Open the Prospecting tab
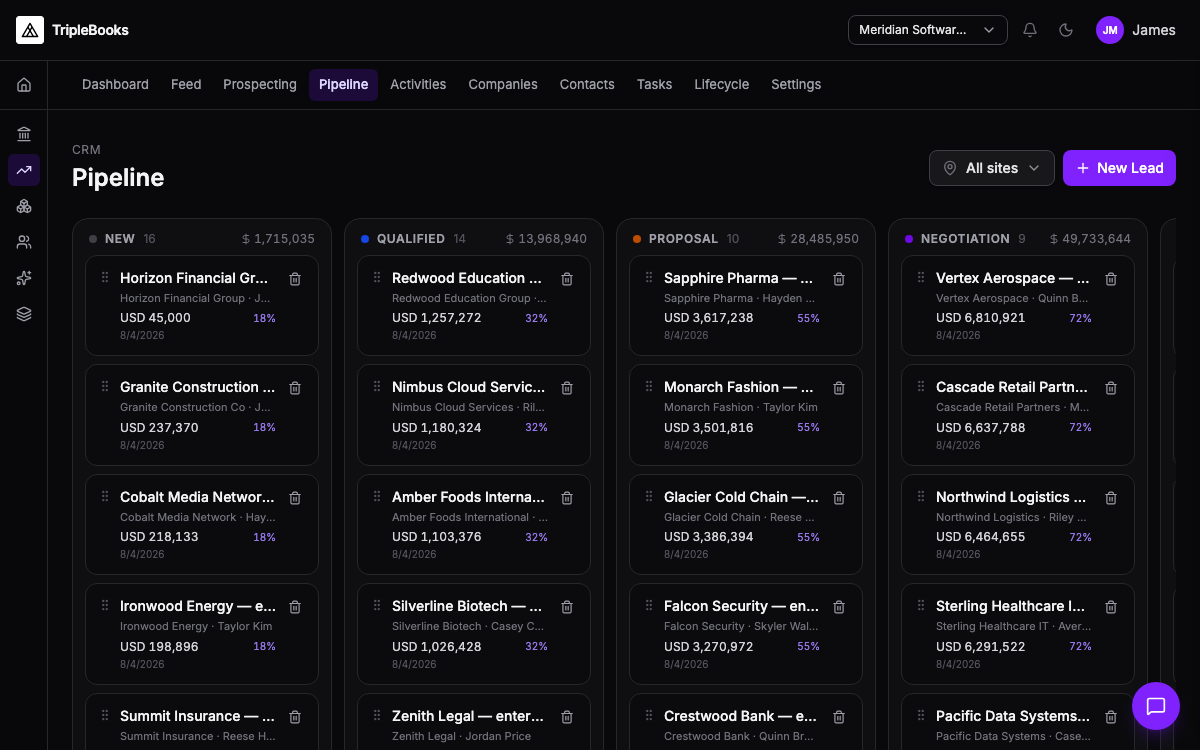The width and height of the screenshot is (1200, 750). (260, 85)
